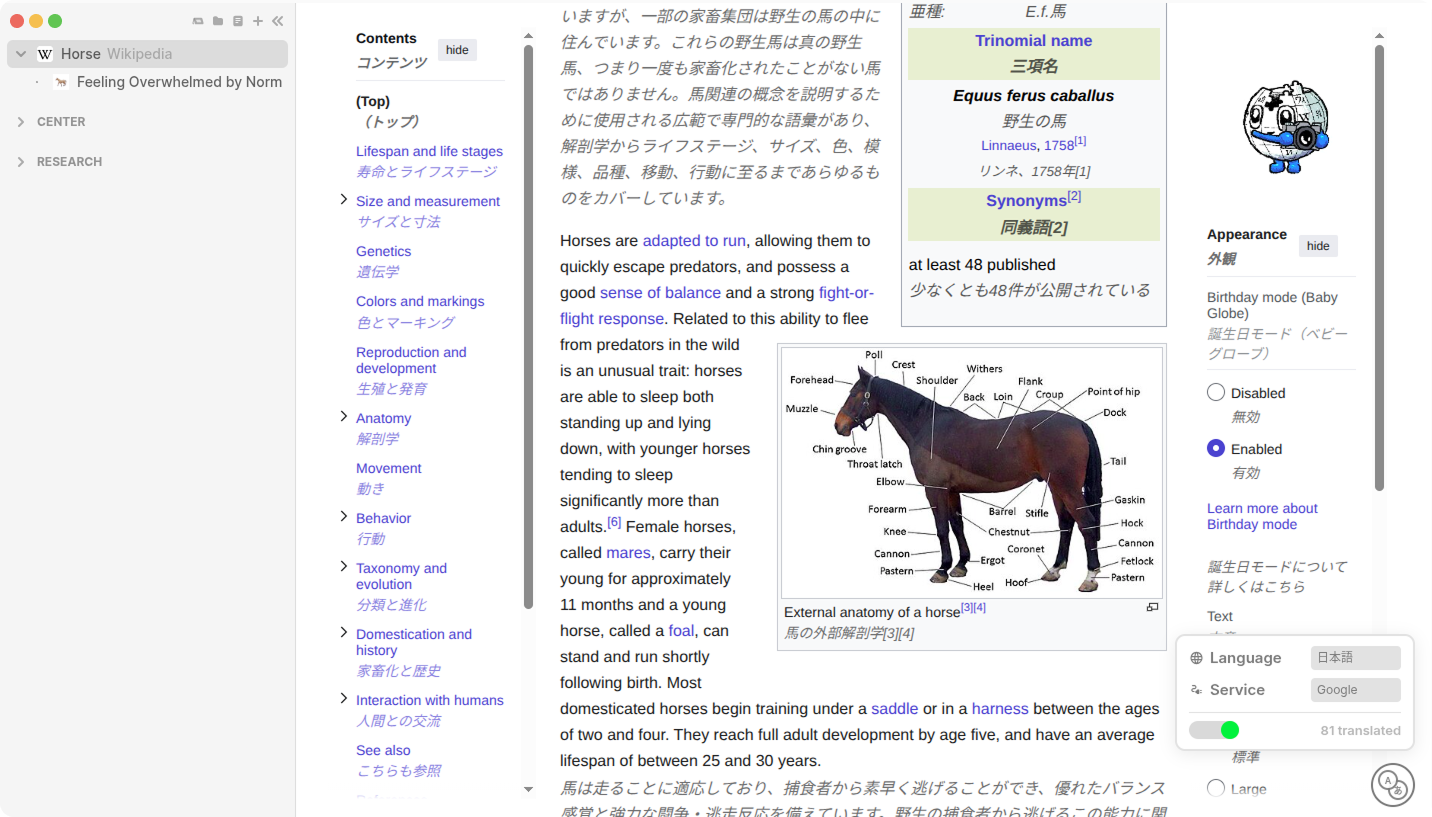The height and width of the screenshot is (817, 1432).
Task: Open the sense of balance link
Action: [660, 293]
